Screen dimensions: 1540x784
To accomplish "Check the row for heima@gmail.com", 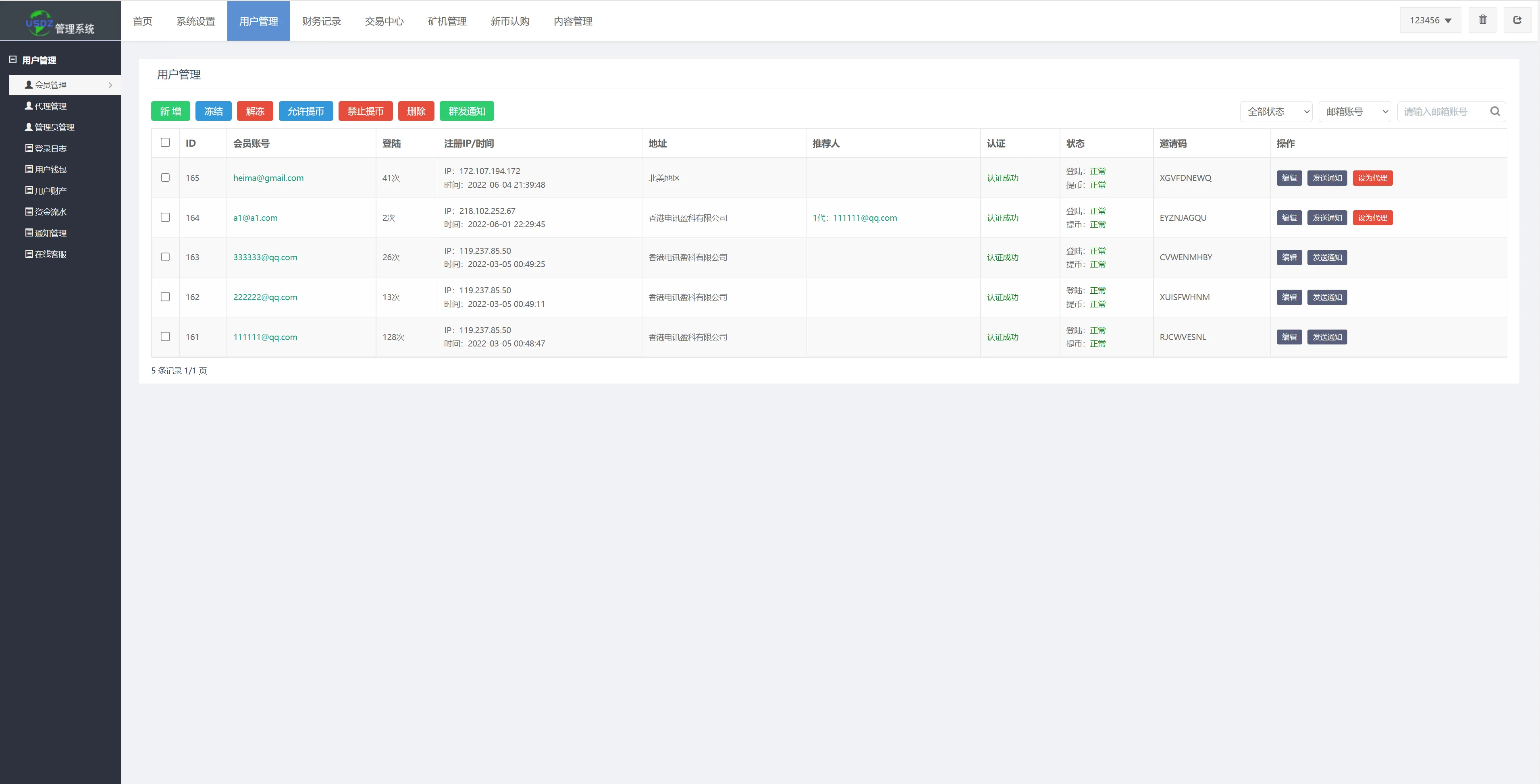I will (x=165, y=178).
